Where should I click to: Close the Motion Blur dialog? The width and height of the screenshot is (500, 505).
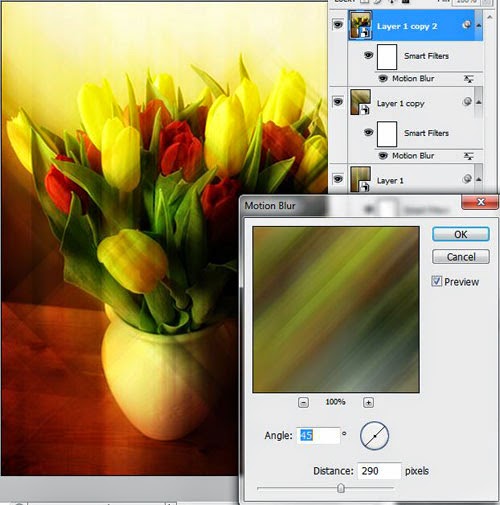tap(480, 202)
